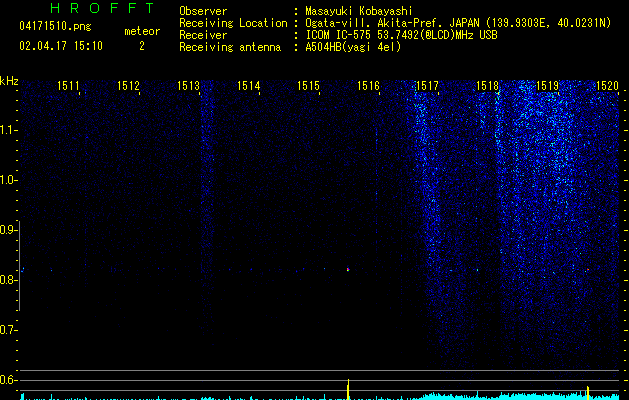Select the A504HB(yagi 4el) antenna value
The width and height of the screenshot is (629, 400).
[x=353, y=47]
